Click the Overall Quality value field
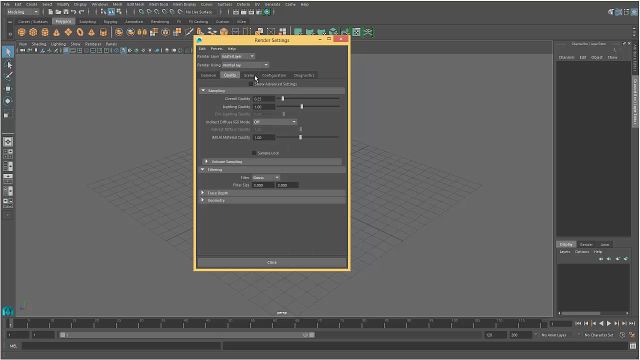Viewport: 640px width, 360px height. 264,99
